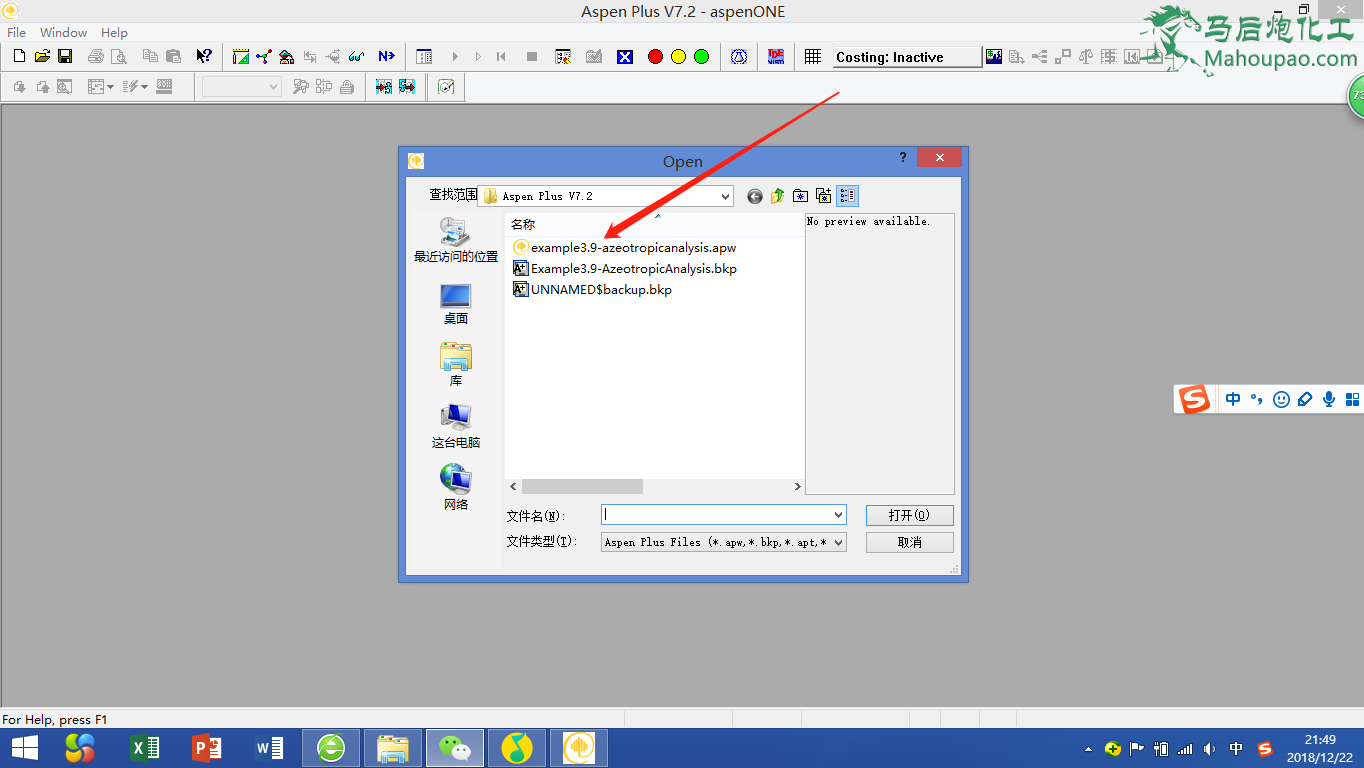Click the costing chart icon after Costing
Viewport: 1364px width, 768px height.
[x=994, y=57]
